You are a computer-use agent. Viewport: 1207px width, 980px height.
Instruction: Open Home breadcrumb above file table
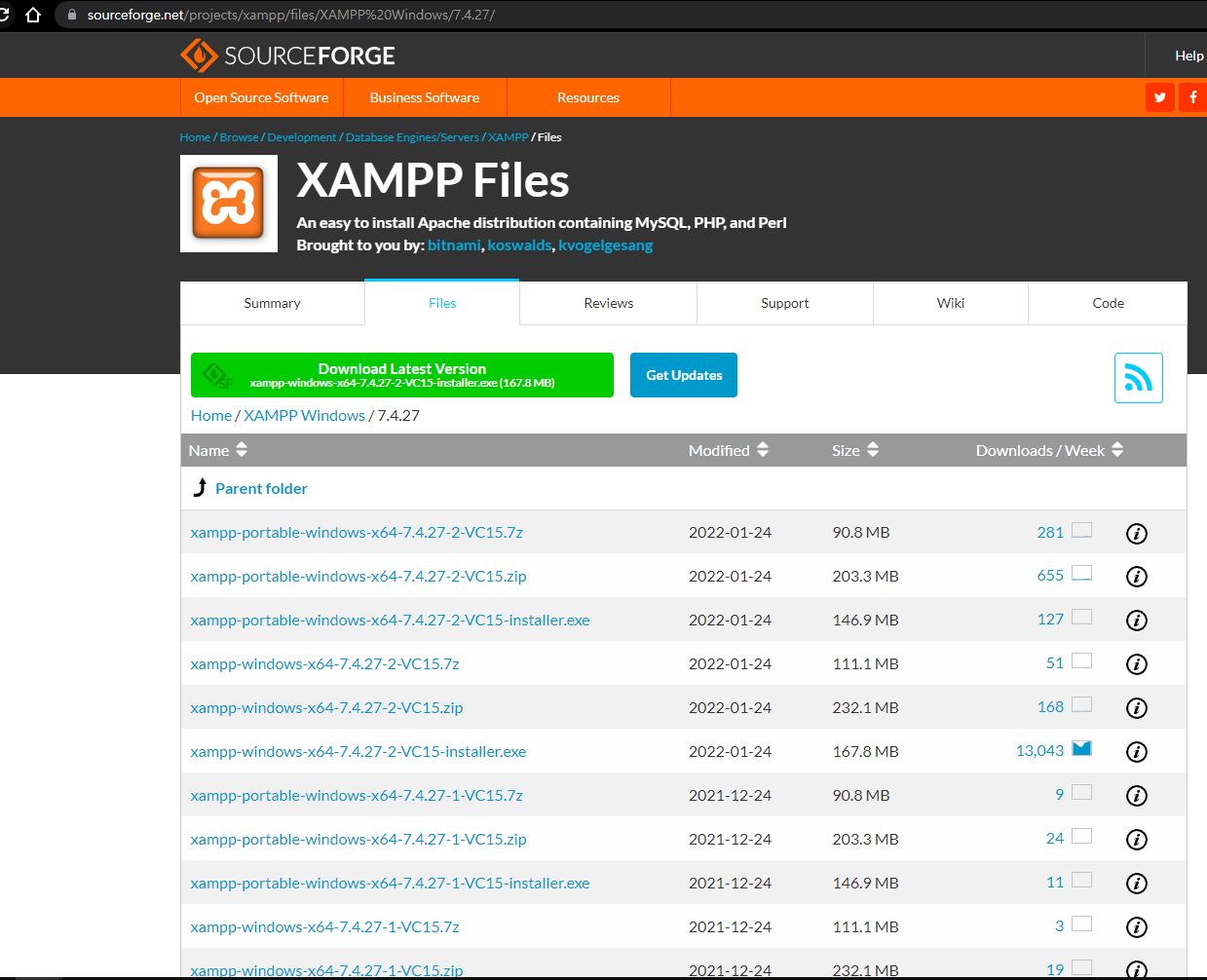pyautogui.click(x=211, y=415)
